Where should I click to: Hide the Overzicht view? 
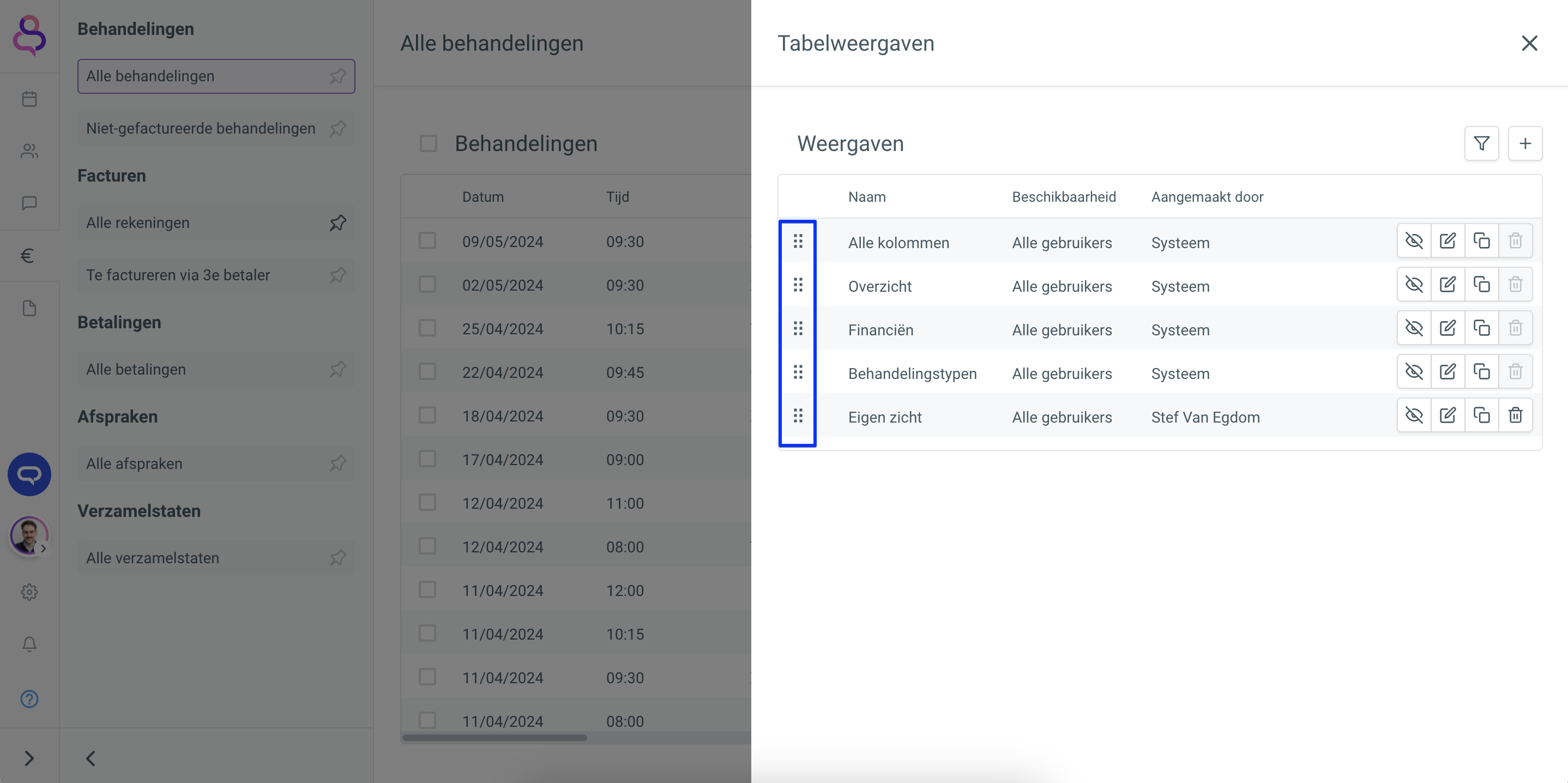(x=1414, y=284)
